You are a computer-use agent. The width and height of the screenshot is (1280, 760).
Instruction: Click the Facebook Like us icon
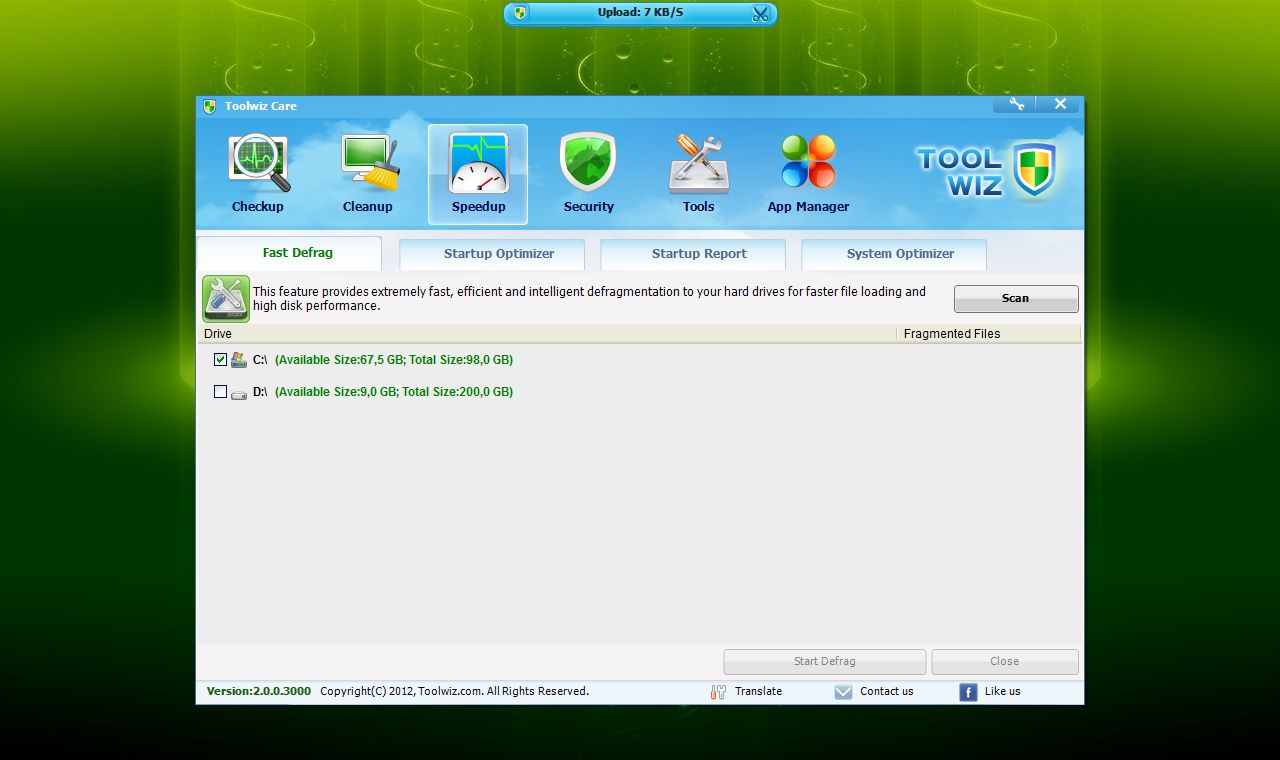968,692
